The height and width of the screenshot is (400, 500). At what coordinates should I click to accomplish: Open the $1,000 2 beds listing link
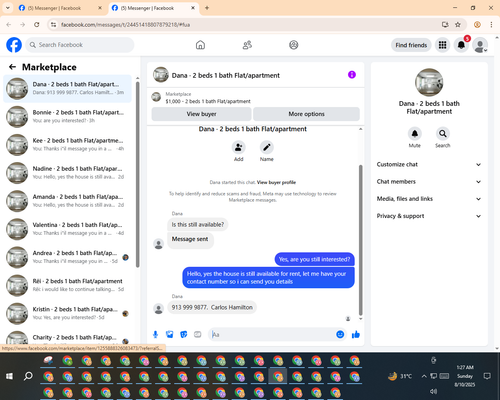tap(208, 101)
